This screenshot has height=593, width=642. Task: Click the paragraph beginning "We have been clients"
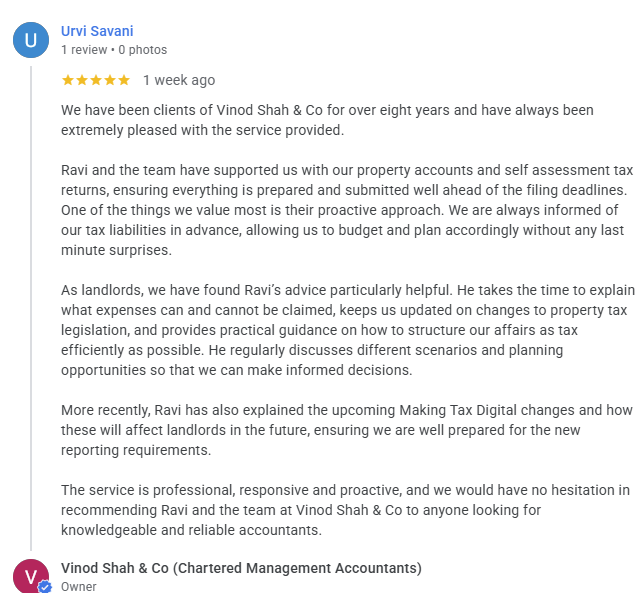pos(327,120)
